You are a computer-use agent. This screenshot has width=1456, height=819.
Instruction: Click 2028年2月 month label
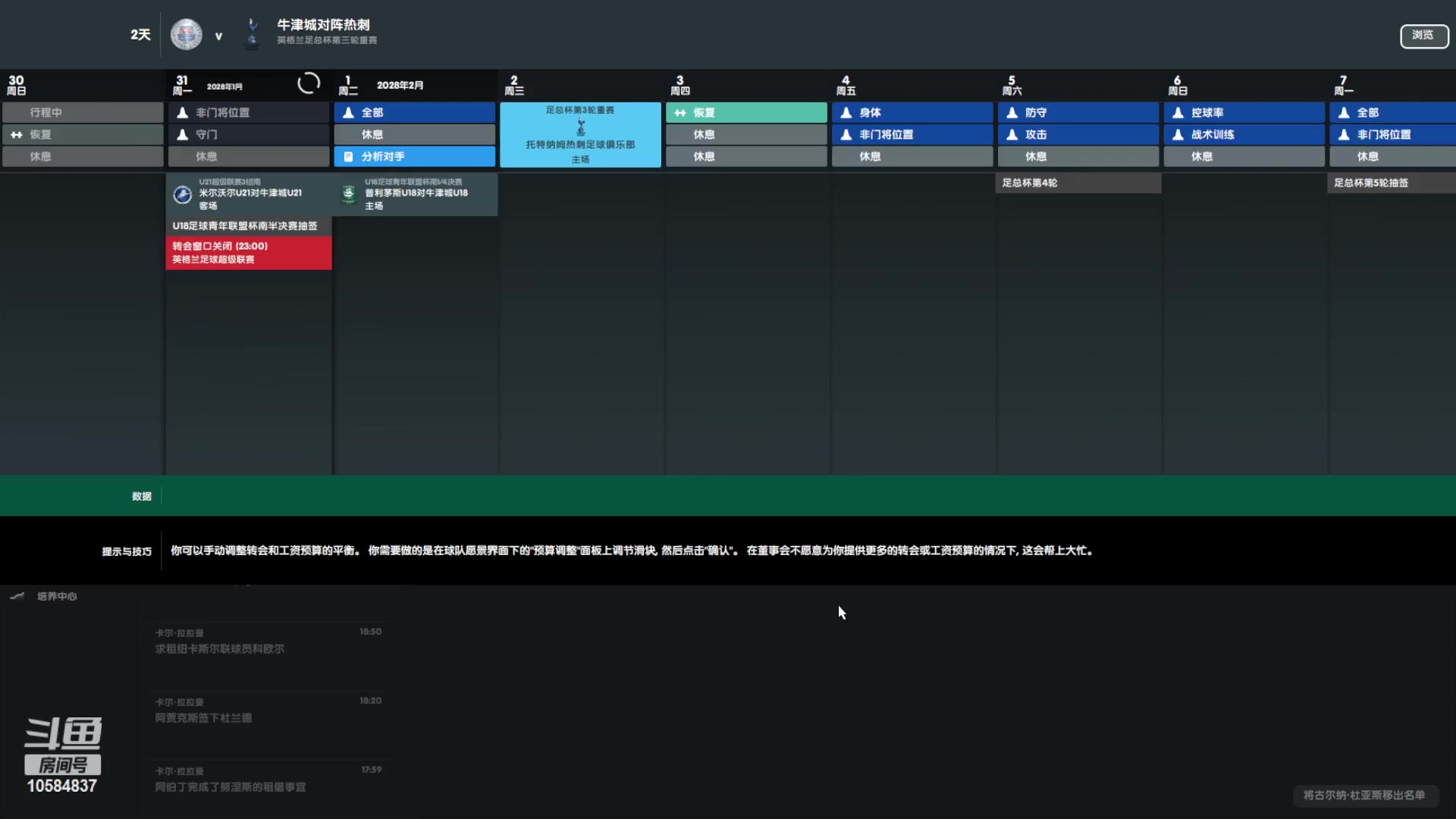point(400,85)
